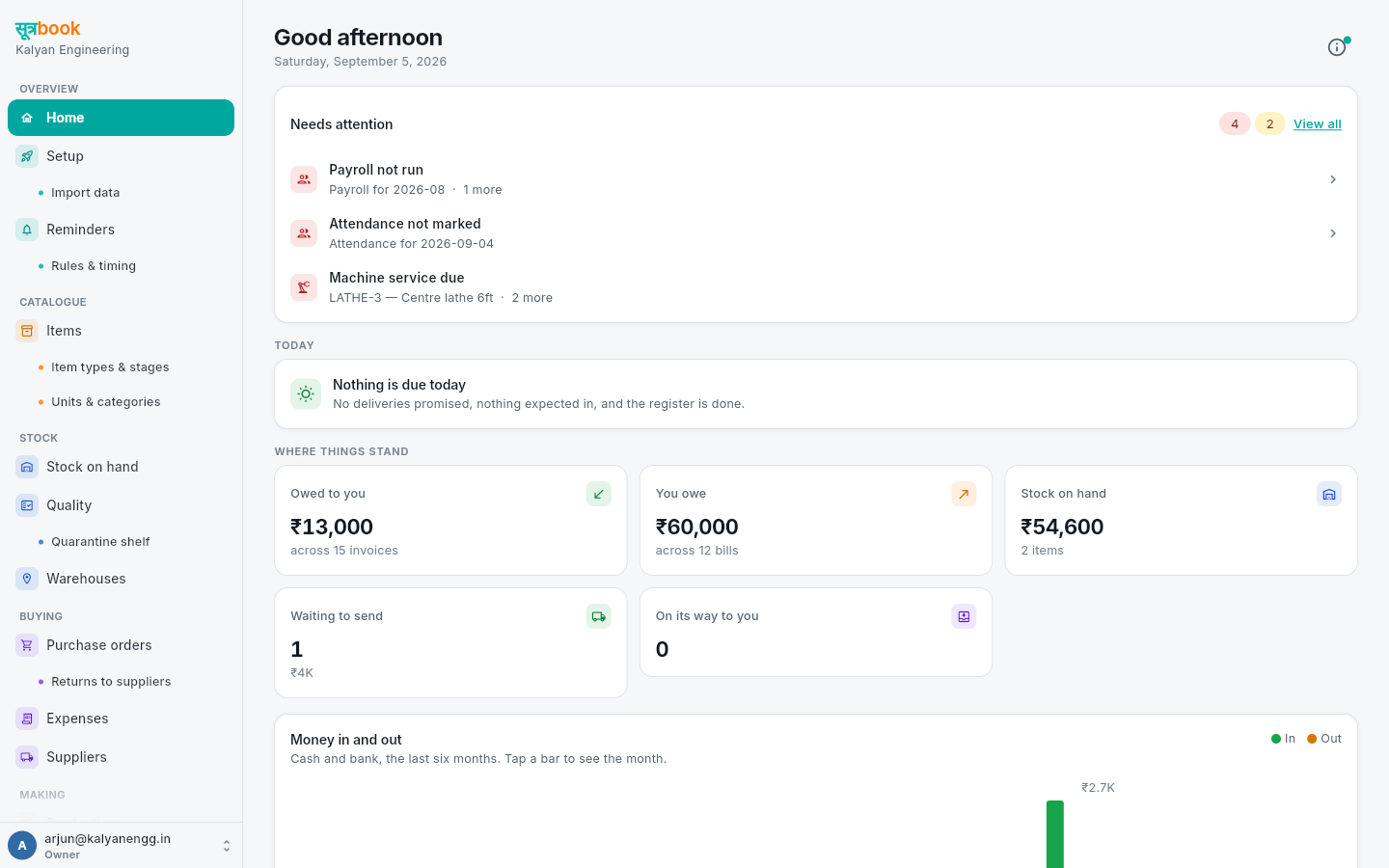This screenshot has height=868, width=1389.
Task: Click the Owed to you arrow icon
Action: (x=599, y=494)
